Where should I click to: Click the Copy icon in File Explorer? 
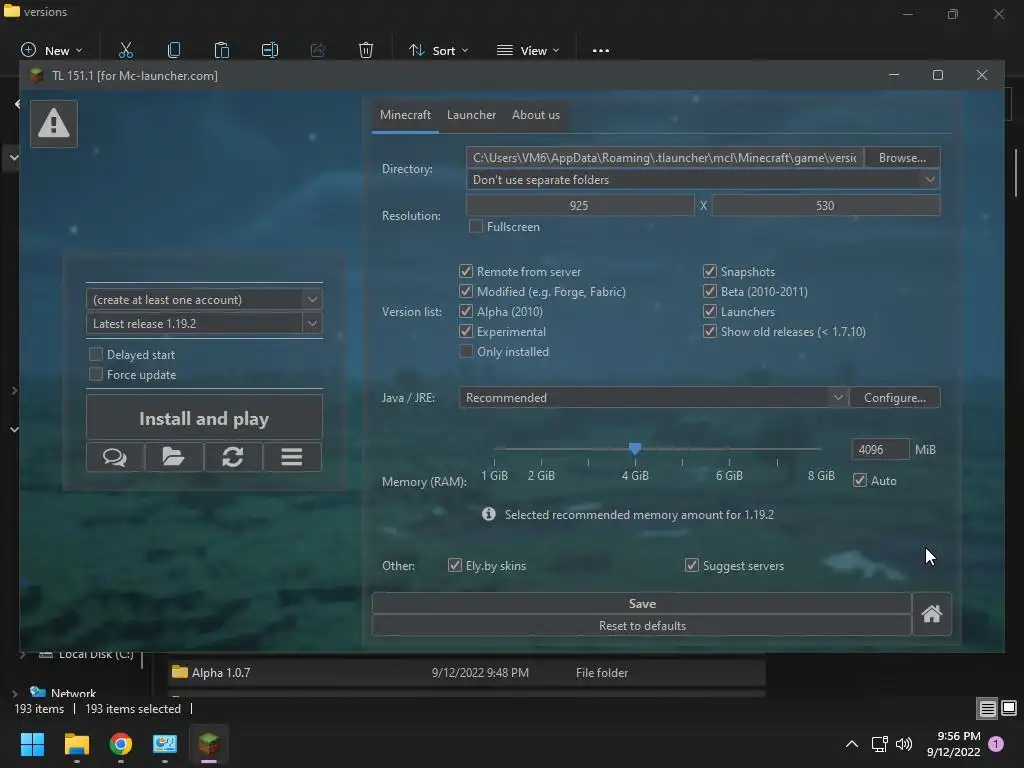174,50
